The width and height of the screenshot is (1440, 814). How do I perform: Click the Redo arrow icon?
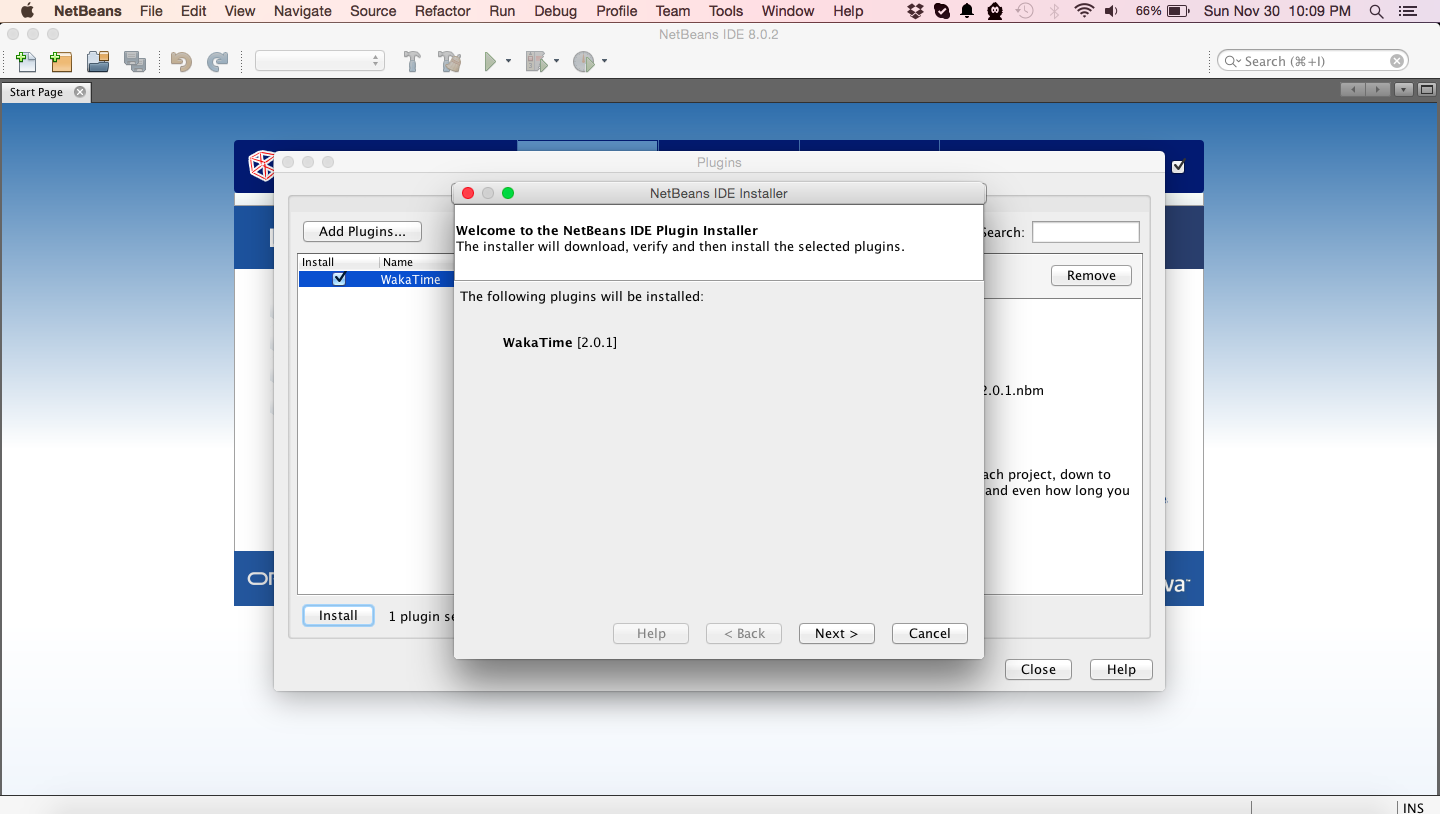pos(217,62)
